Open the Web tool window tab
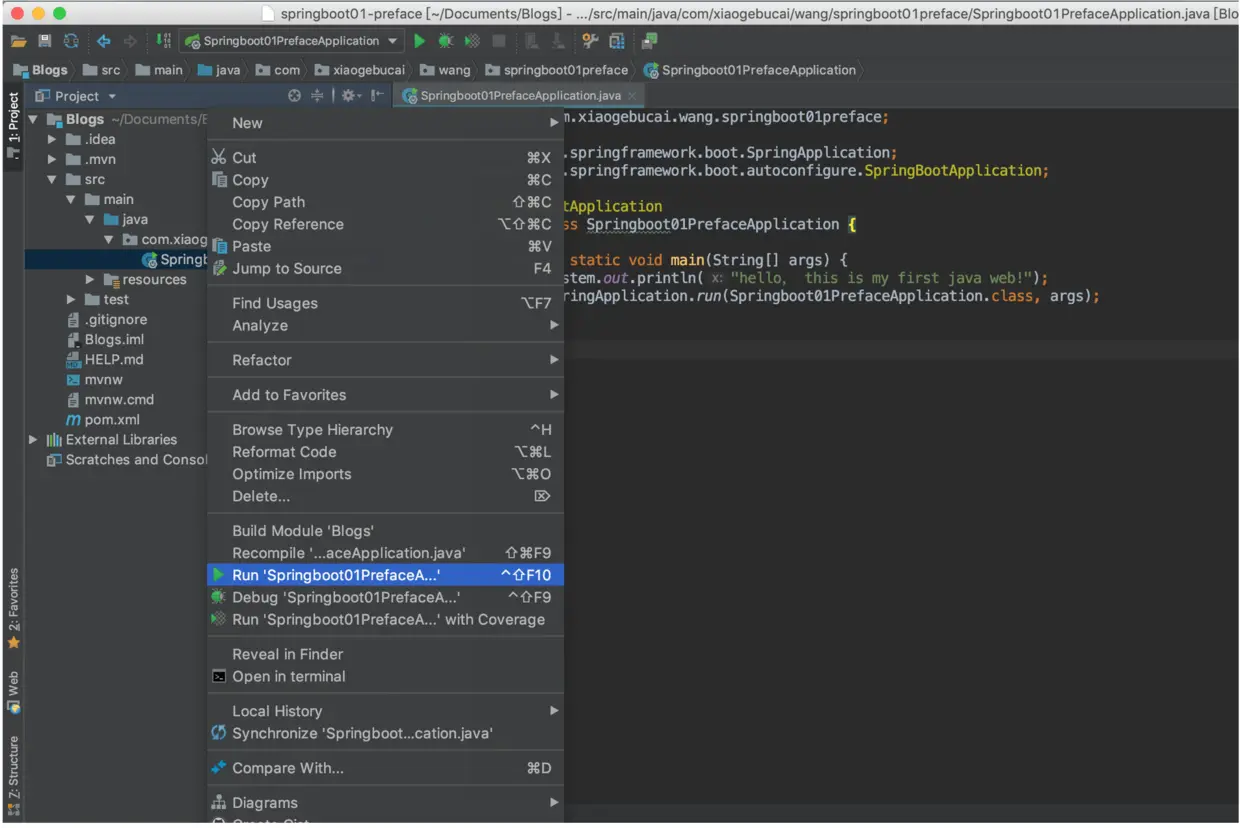 [13, 692]
